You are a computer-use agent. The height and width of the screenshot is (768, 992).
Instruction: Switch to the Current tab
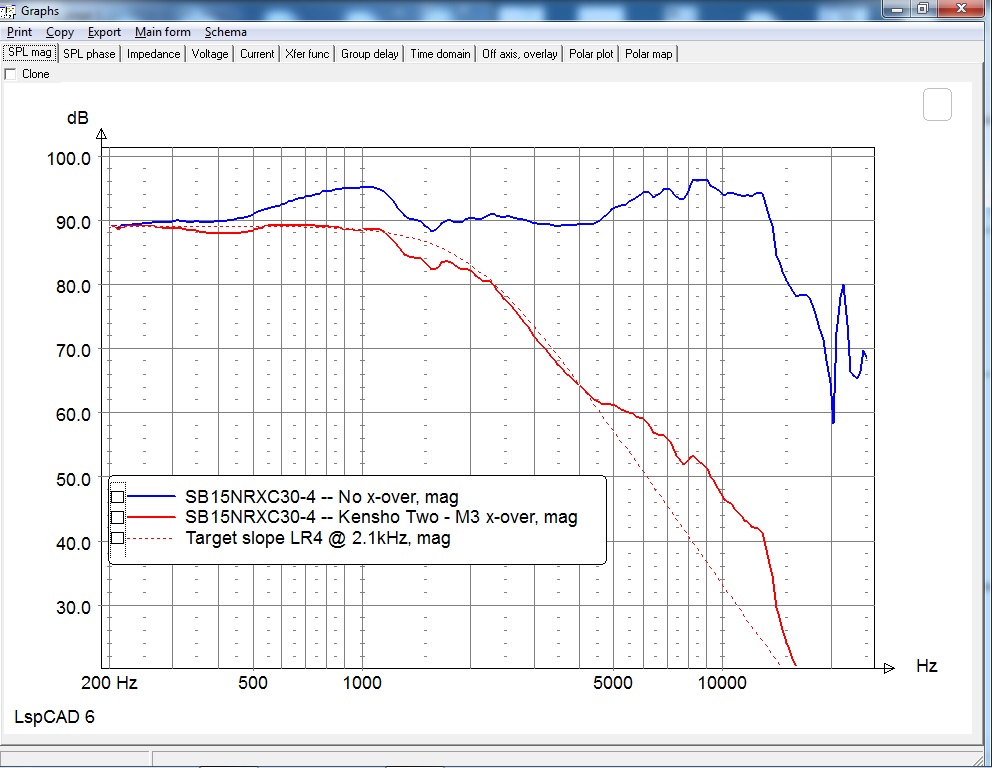click(x=257, y=54)
